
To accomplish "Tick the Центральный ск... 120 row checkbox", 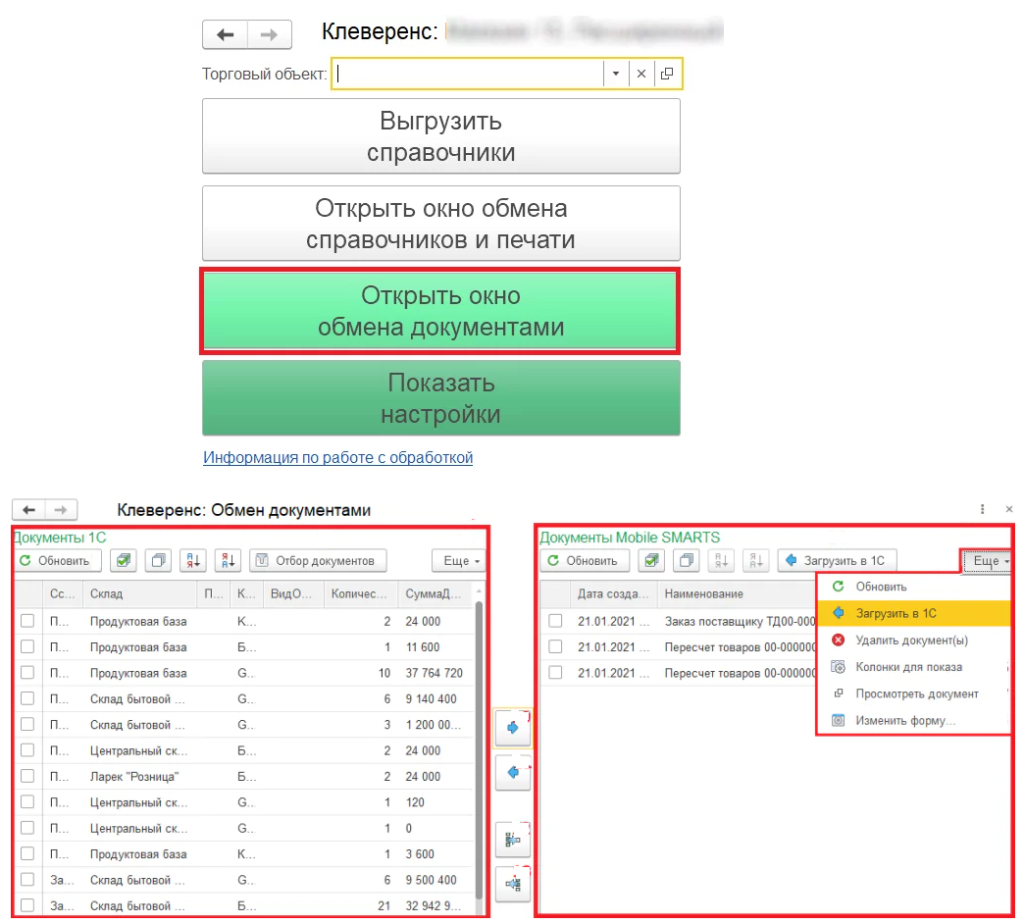I will 27,802.
